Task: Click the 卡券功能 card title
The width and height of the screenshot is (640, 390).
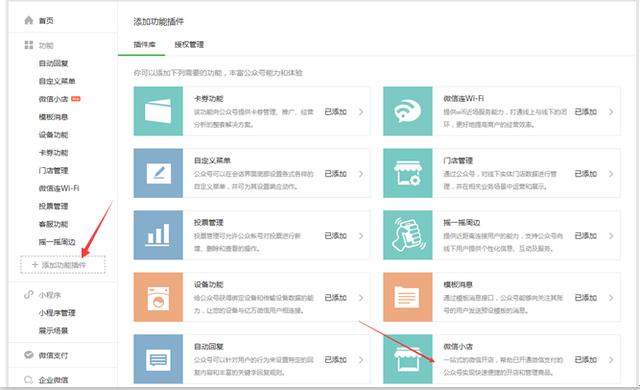Action: [209, 99]
